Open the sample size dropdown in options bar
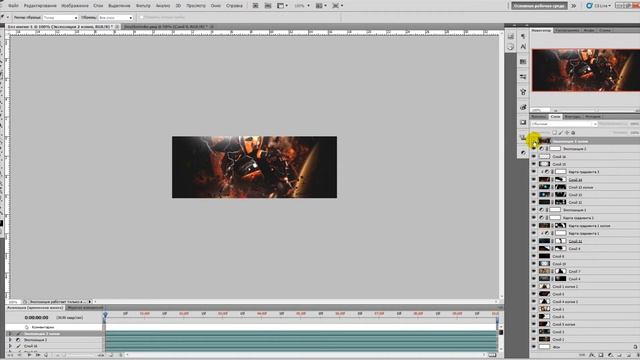The image size is (640, 360). (60, 18)
